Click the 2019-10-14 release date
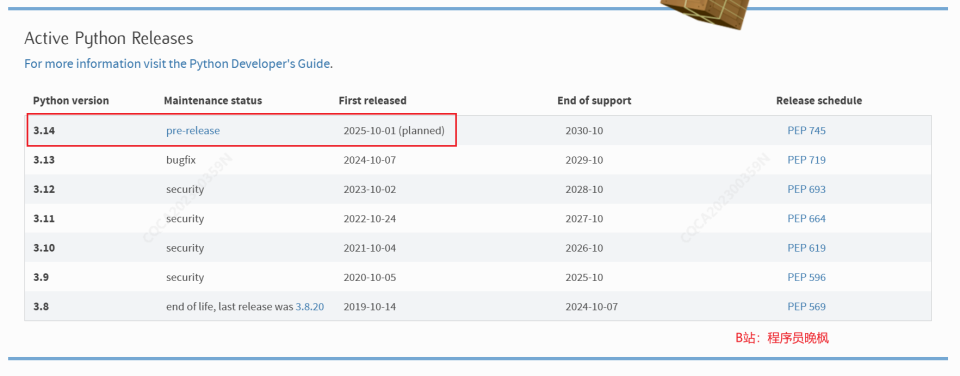Image resolution: width=960 pixels, height=376 pixels. pyautogui.click(x=370, y=307)
